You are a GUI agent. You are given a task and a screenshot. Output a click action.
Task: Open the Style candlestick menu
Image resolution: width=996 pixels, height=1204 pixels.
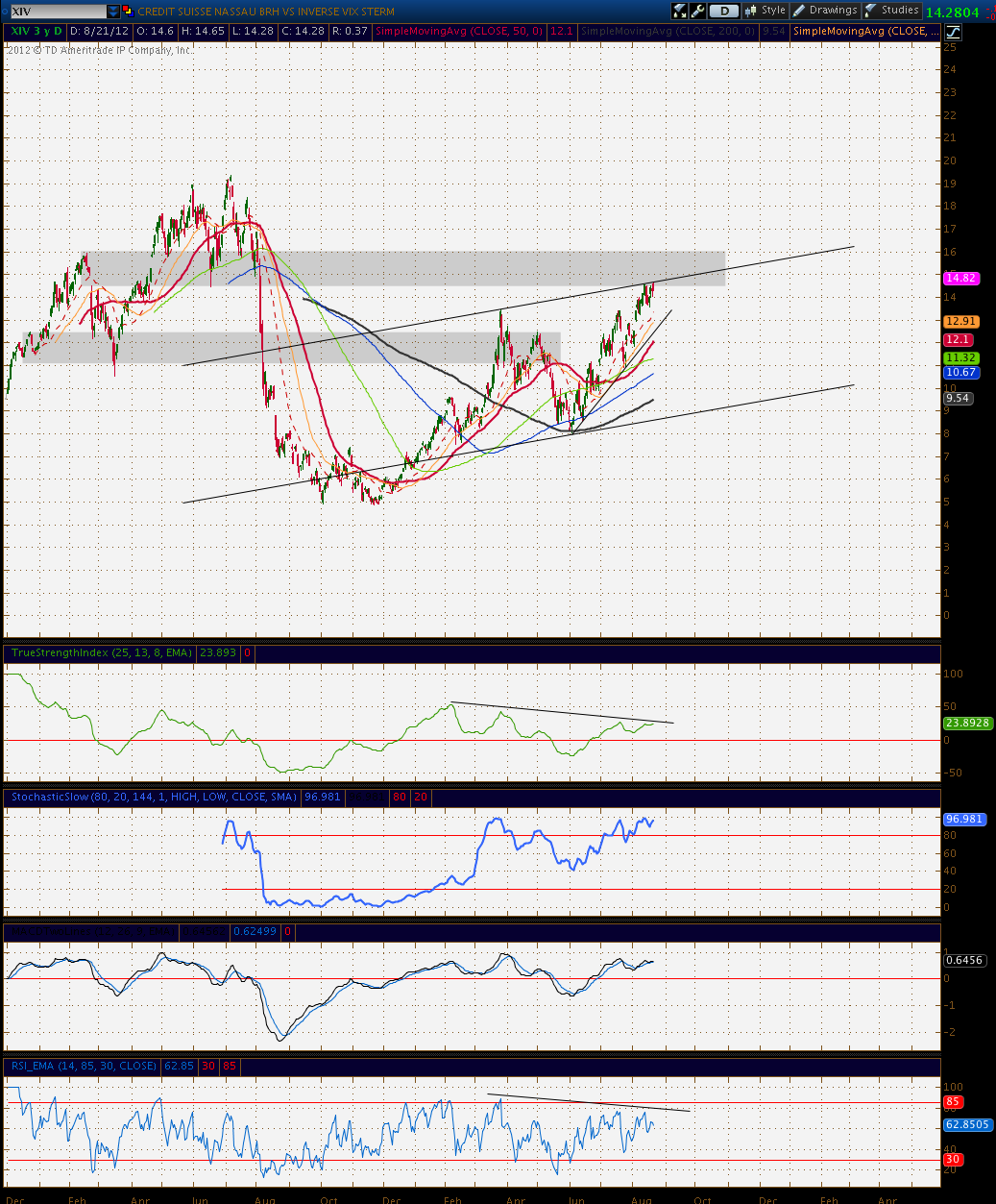[x=765, y=11]
